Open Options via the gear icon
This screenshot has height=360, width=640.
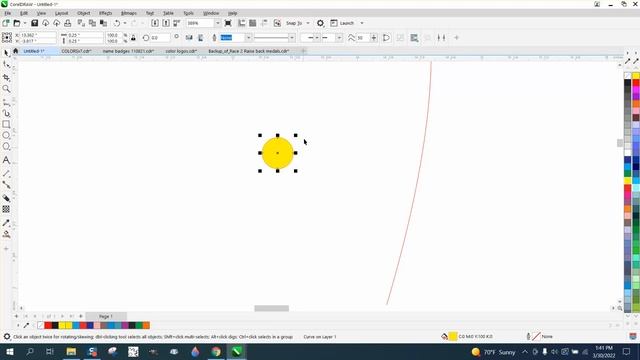click(x=320, y=23)
